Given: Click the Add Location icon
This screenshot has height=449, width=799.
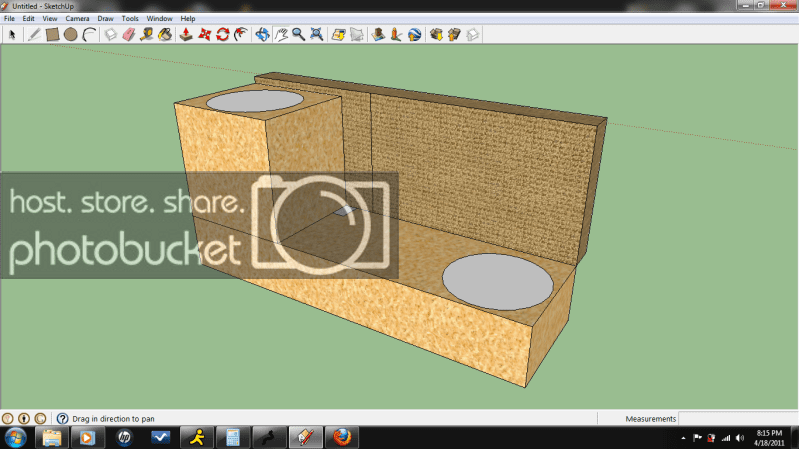Looking at the screenshot, I should pyautogui.click(x=338, y=35).
